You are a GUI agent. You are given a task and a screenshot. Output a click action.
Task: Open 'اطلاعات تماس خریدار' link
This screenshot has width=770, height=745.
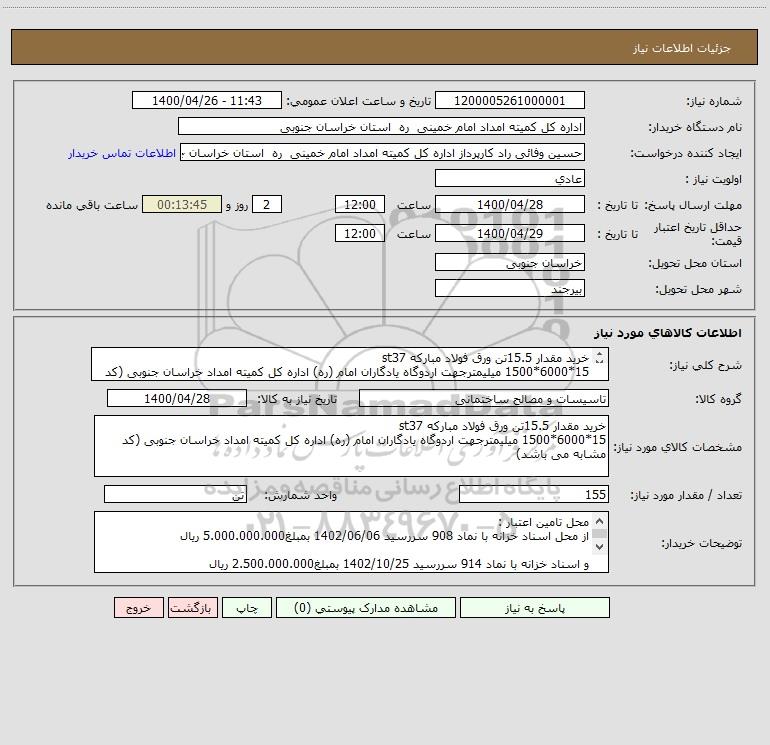[x=122, y=153]
